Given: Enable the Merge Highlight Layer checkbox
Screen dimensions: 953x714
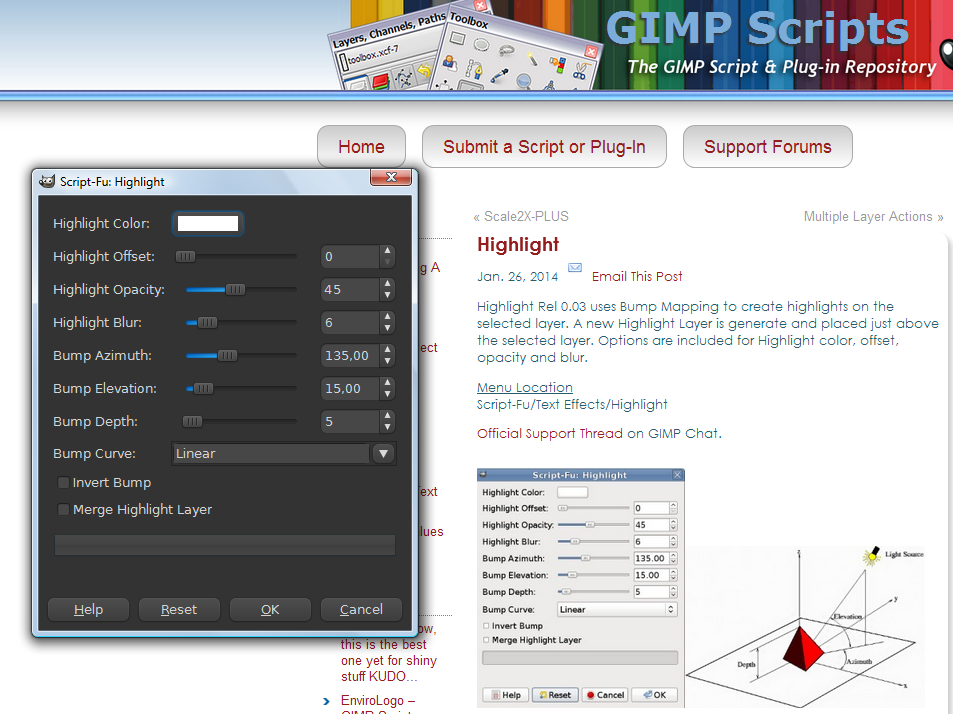Looking at the screenshot, I should click(x=63, y=509).
